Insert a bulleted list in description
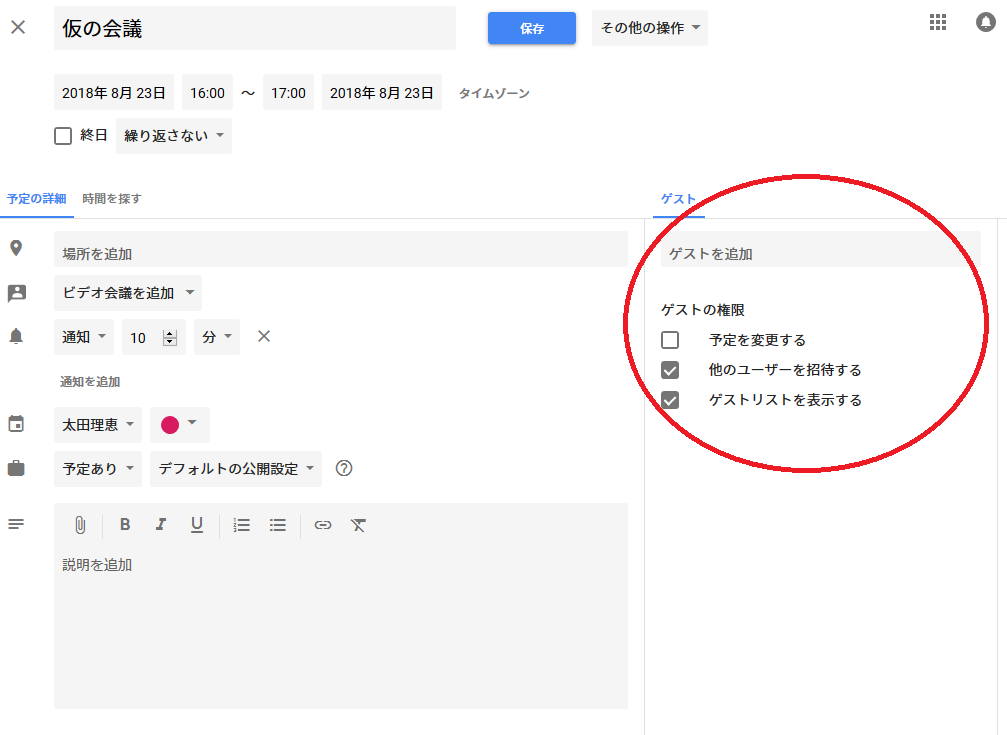This screenshot has width=1007, height=735. (x=277, y=525)
